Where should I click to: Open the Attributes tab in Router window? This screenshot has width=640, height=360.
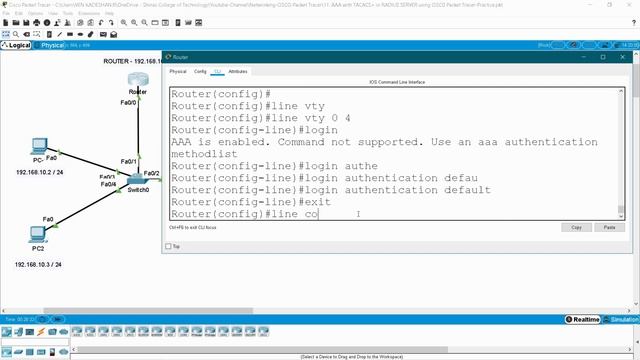(x=238, y=71)
